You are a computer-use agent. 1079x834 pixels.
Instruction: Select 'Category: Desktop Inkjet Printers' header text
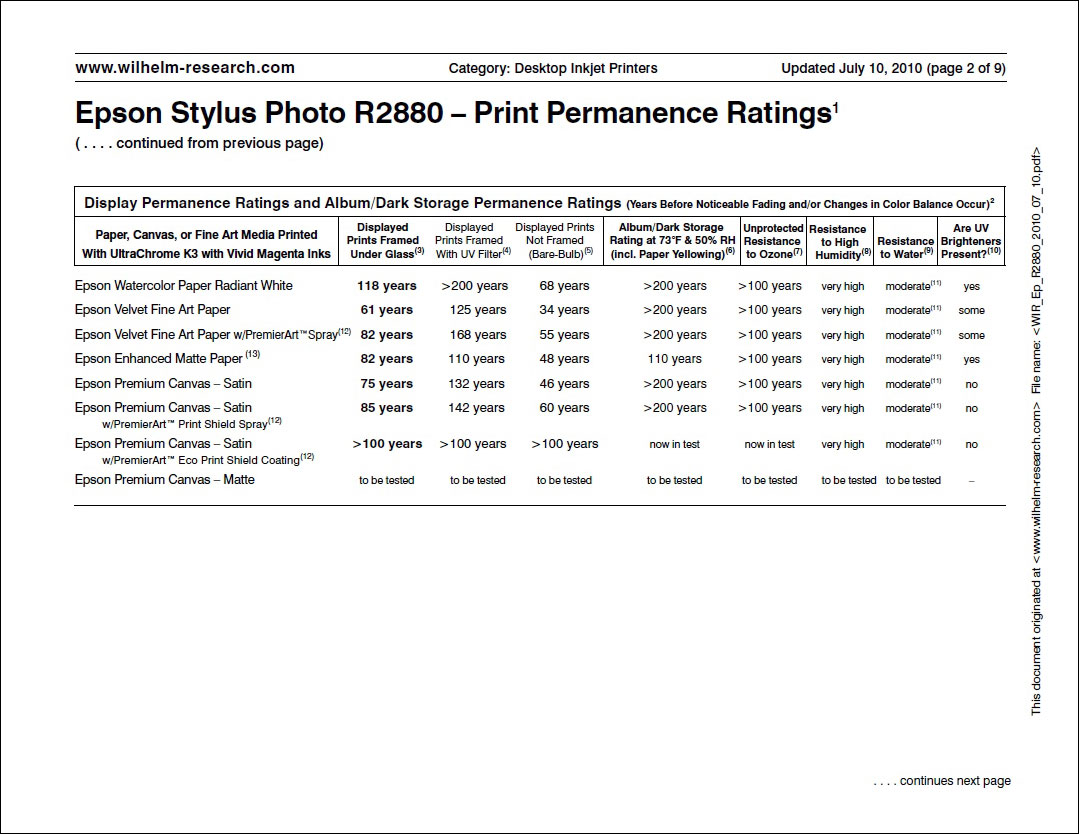click(x=553, y=68)
